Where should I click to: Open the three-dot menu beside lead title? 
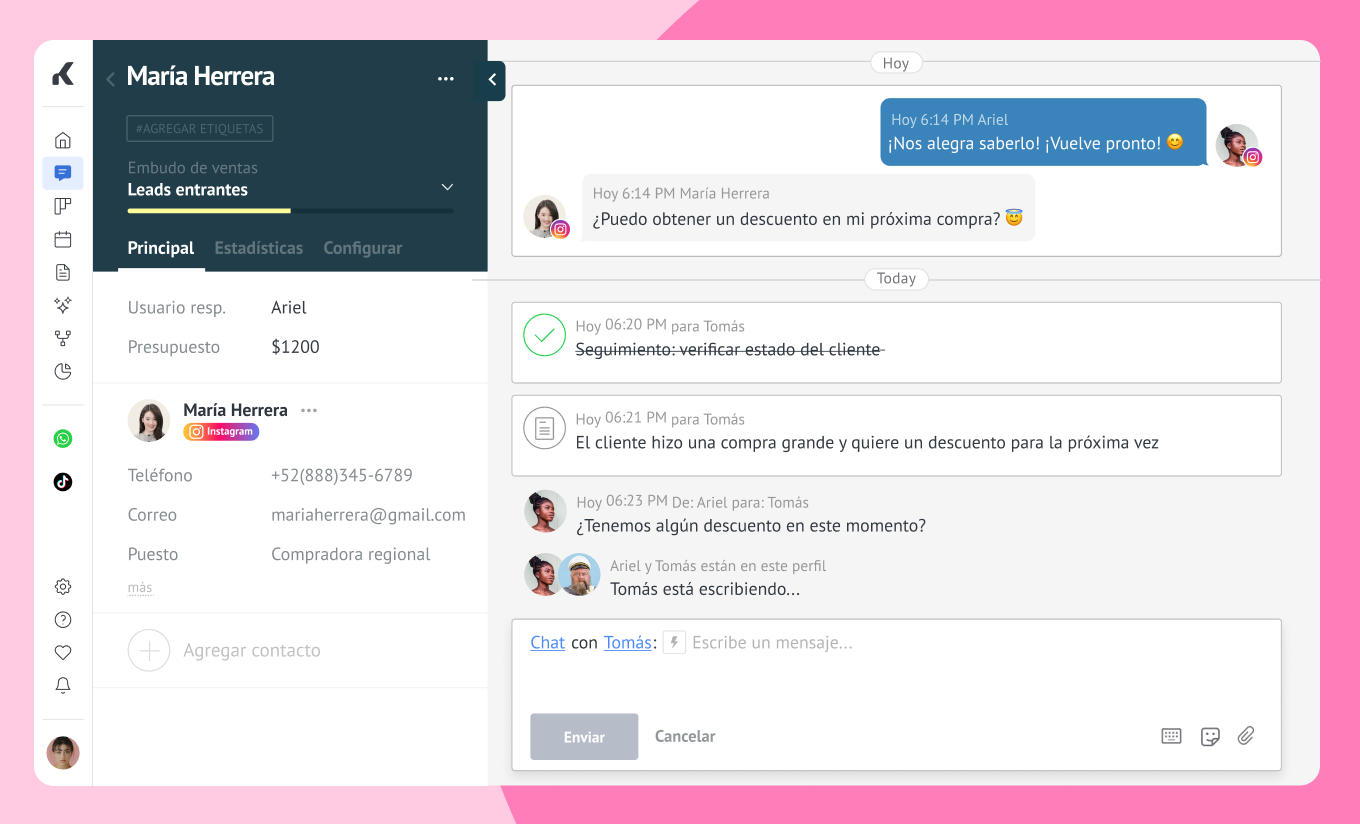(446, 79)
